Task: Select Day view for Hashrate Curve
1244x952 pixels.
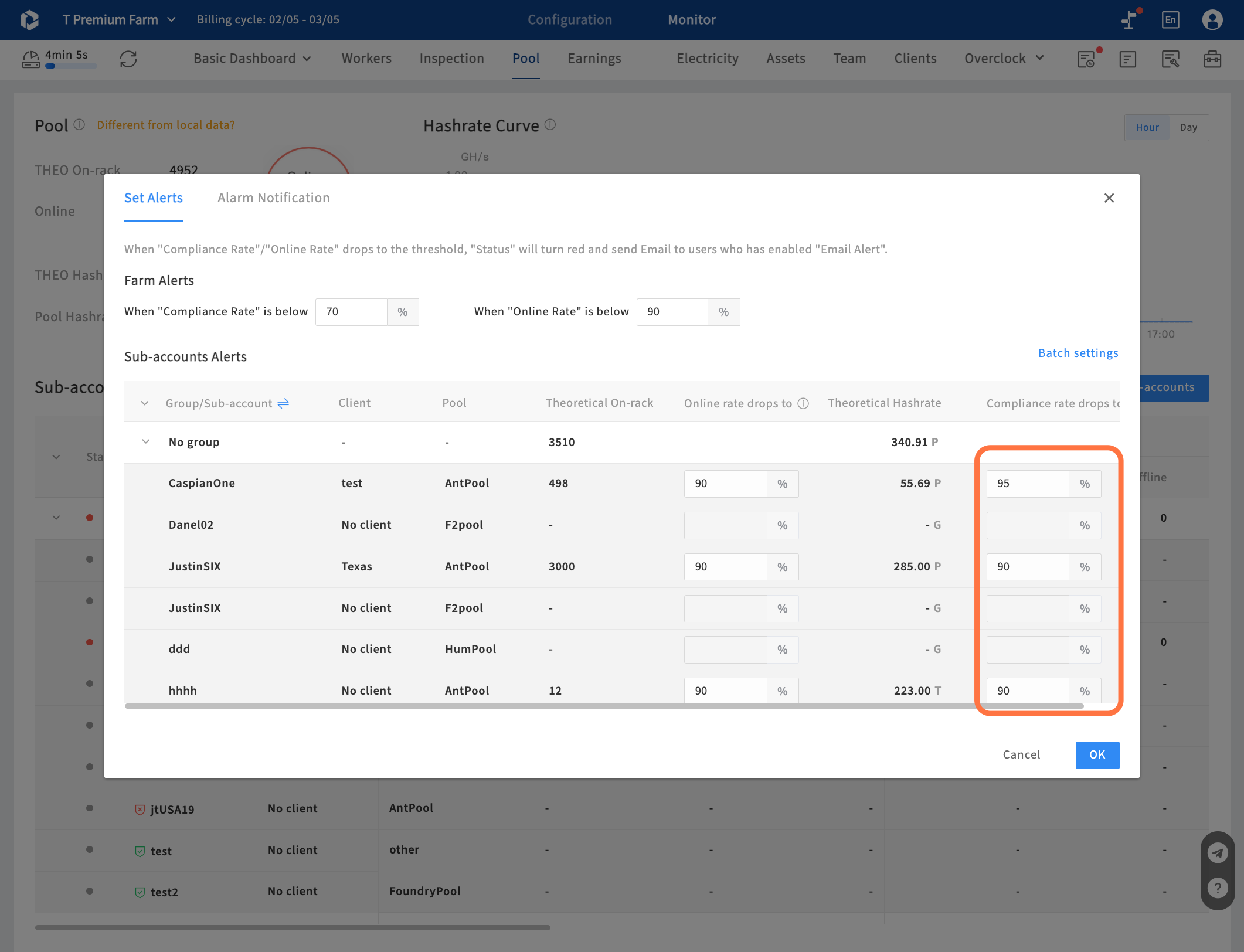Action: coord(1188,128)
